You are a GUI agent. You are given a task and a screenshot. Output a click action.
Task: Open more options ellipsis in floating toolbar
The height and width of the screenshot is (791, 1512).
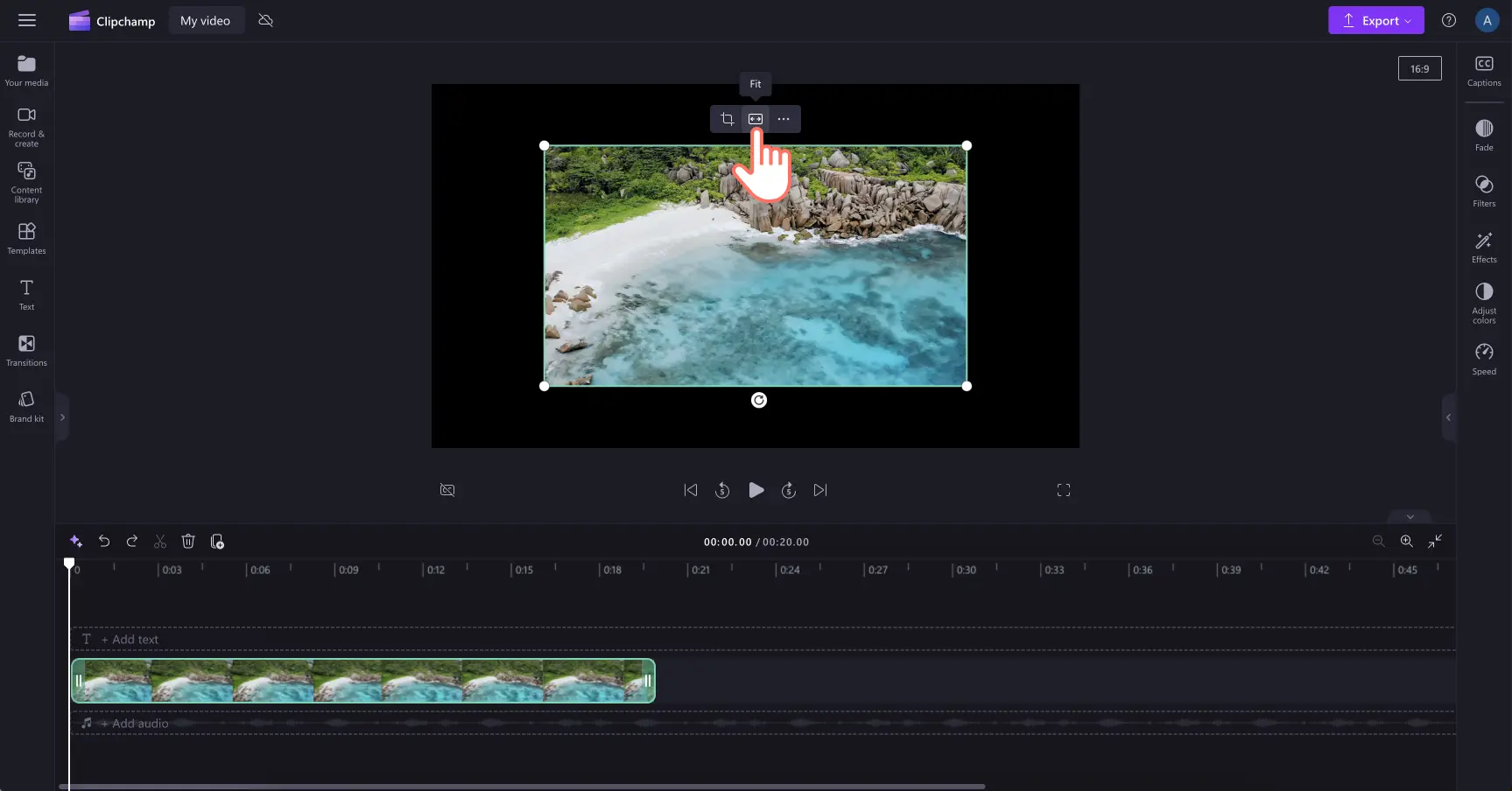pyautogui.click(x=784, y=119)
